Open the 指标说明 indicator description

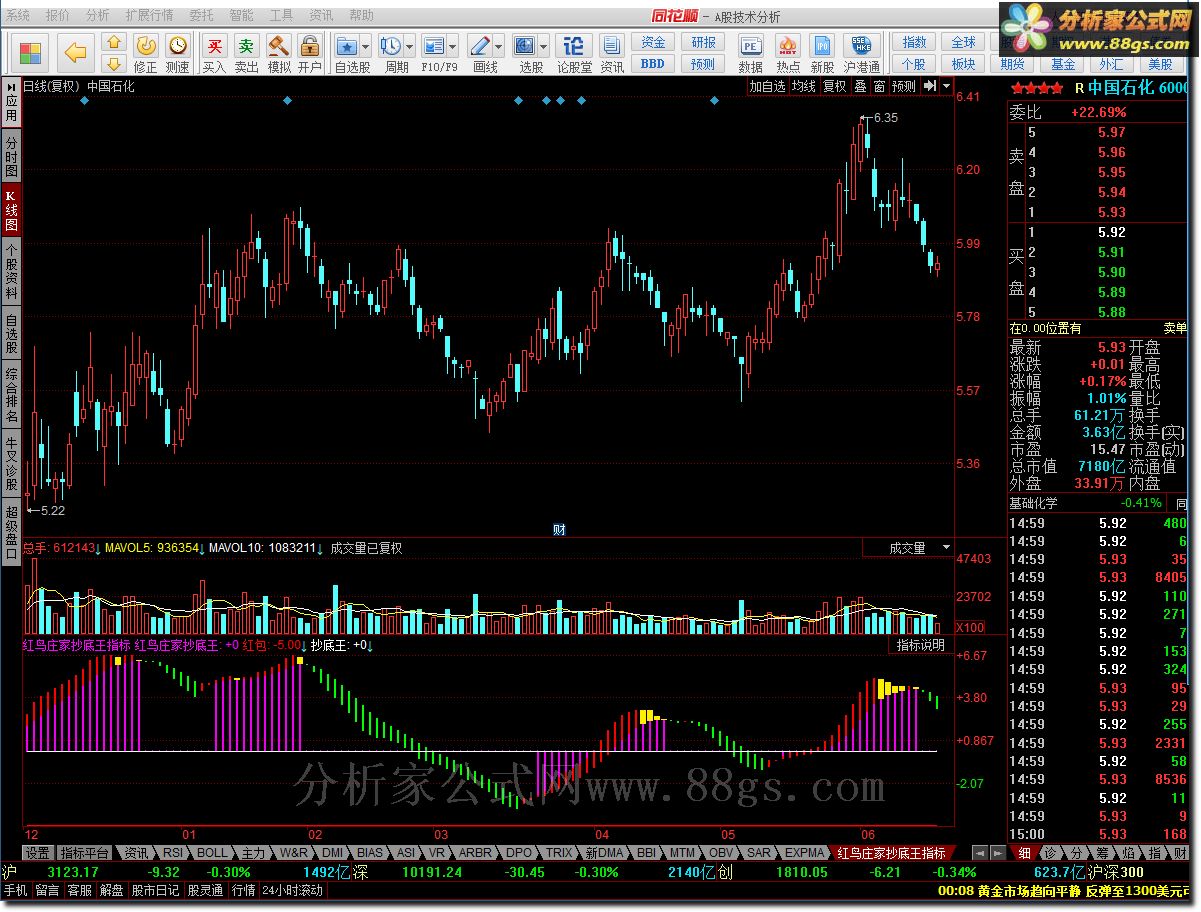click(920, 646)
